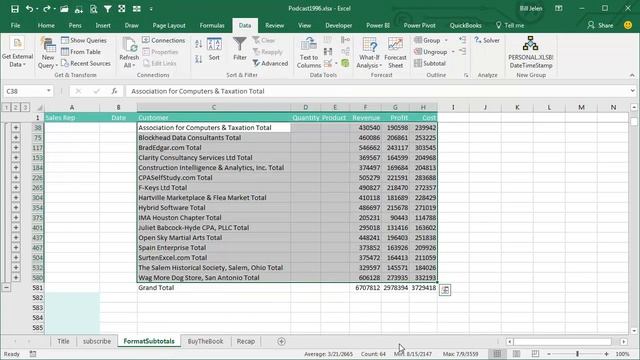Screen dimensions: 640x360
Task: Open New Query in Get & Transform
Action: (x=48, y=53)
